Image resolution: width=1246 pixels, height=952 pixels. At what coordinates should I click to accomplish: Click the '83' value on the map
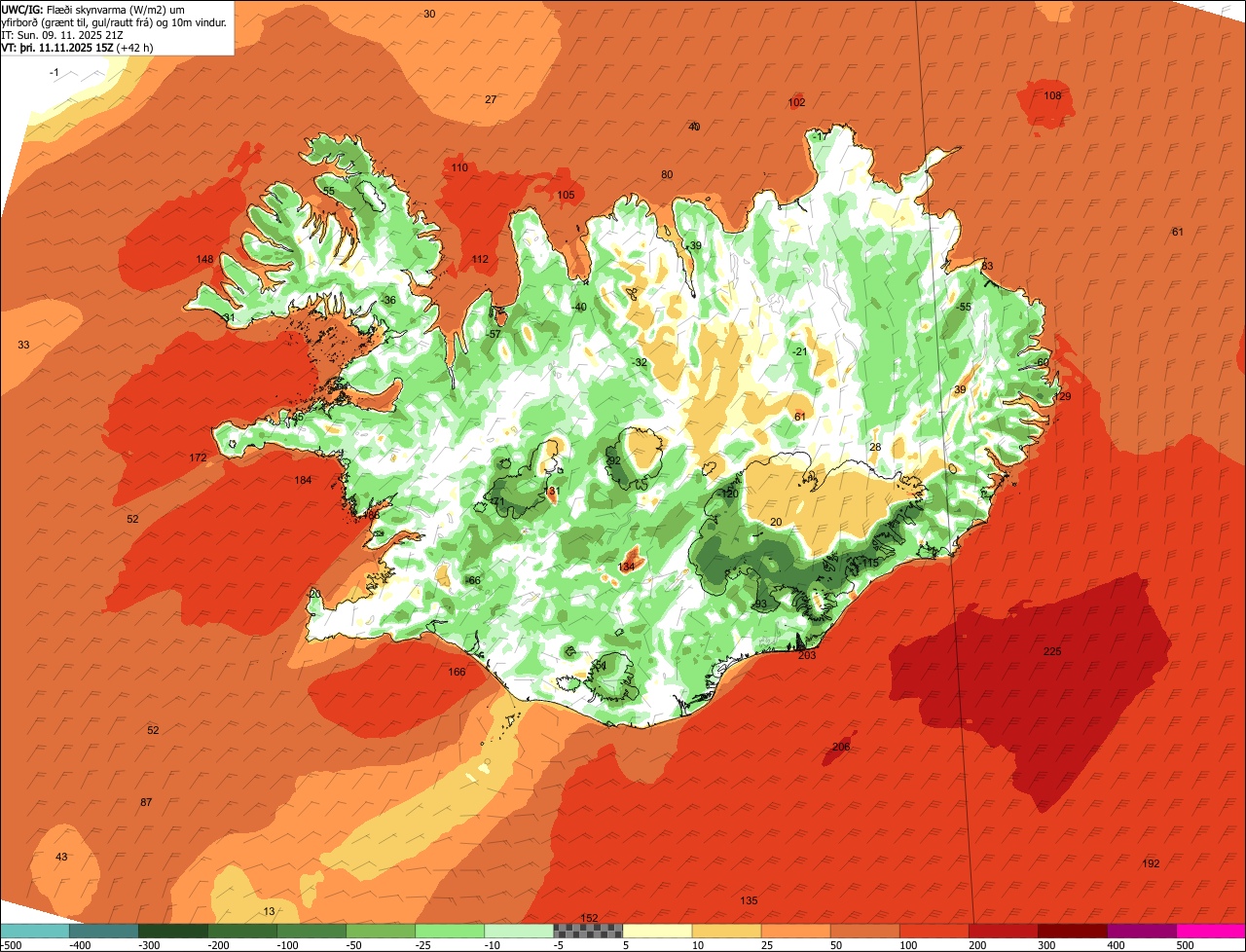987,266
